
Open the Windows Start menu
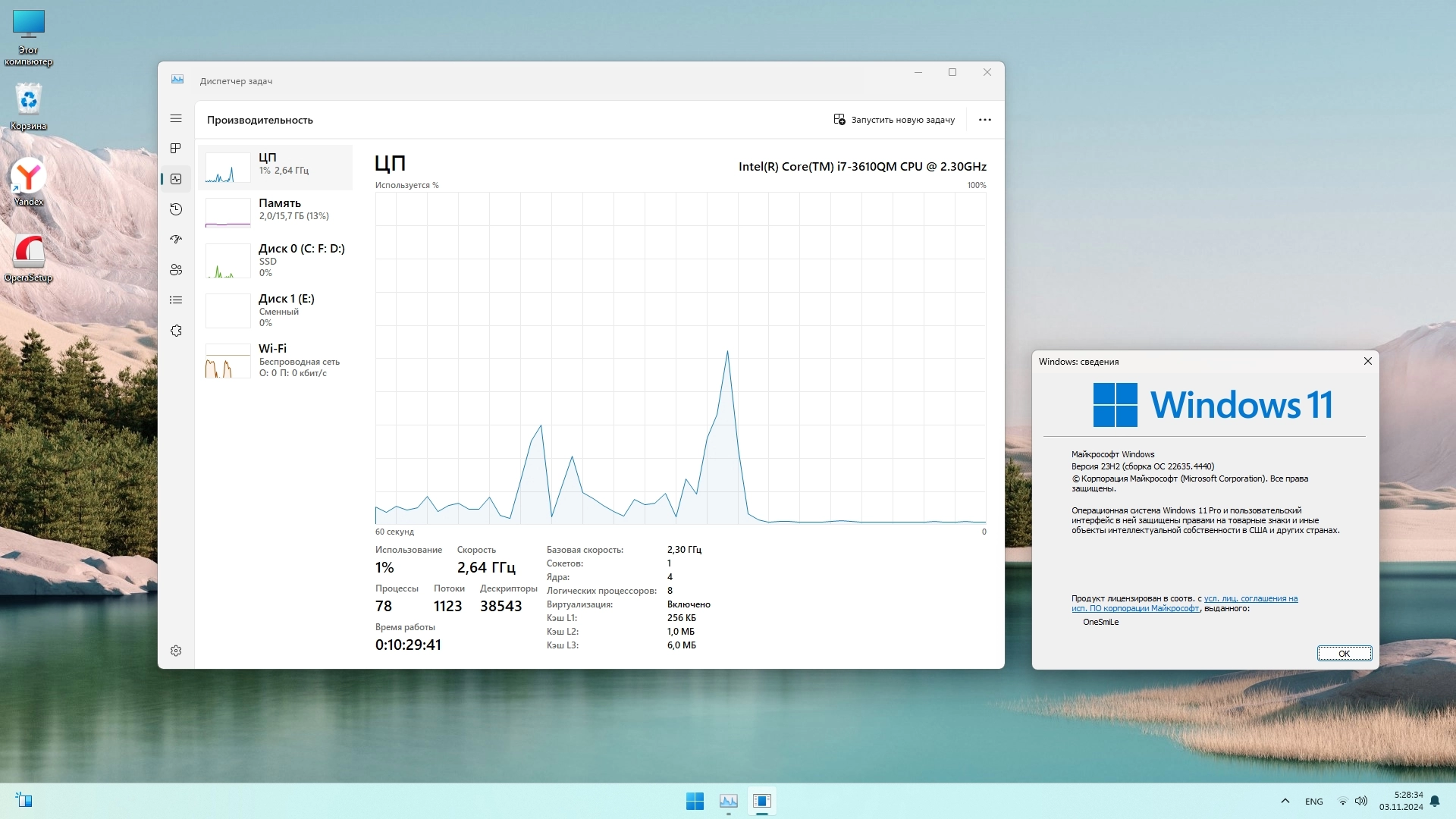coord(694,801)
